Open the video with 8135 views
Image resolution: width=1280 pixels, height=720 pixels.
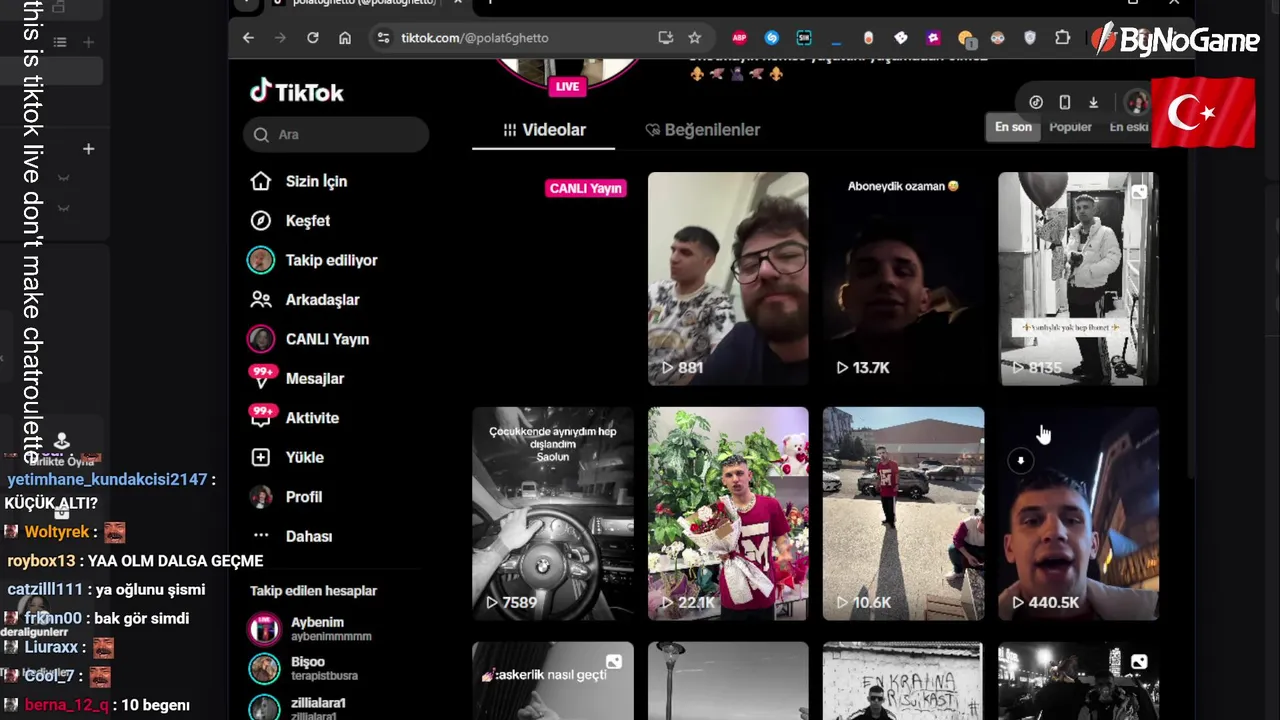(1078, 279)
